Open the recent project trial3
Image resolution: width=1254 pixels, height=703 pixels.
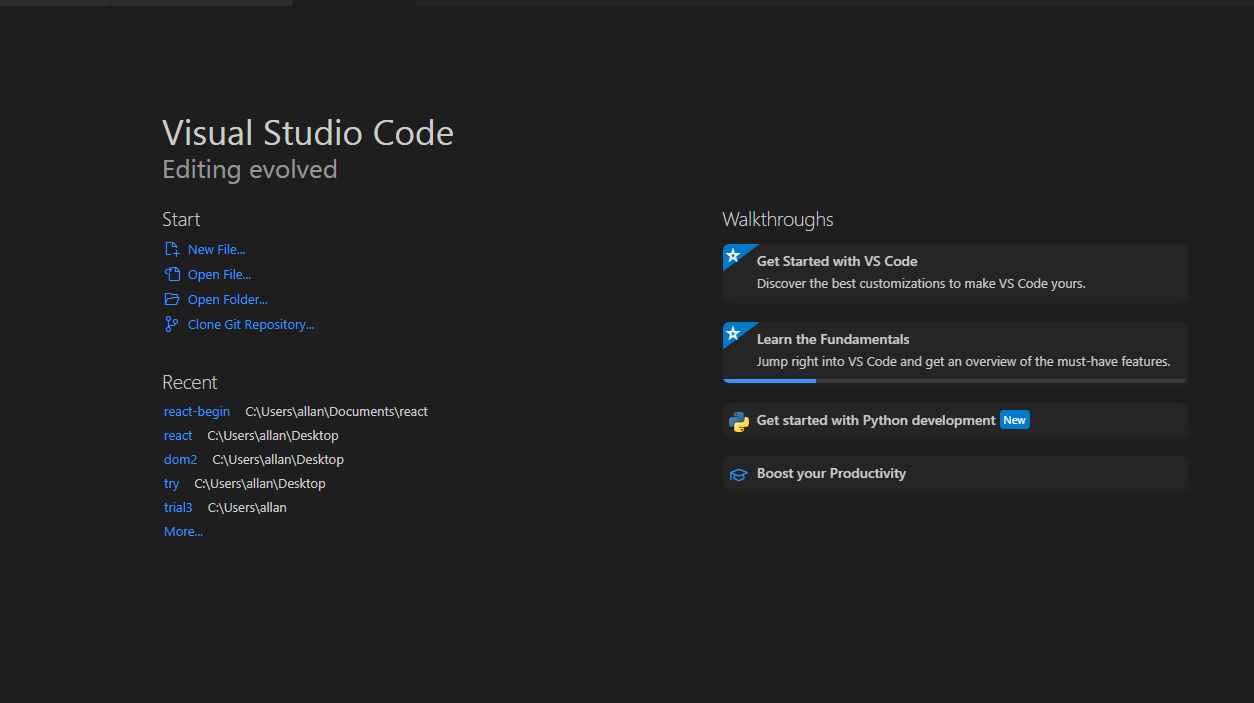[177, 507]
